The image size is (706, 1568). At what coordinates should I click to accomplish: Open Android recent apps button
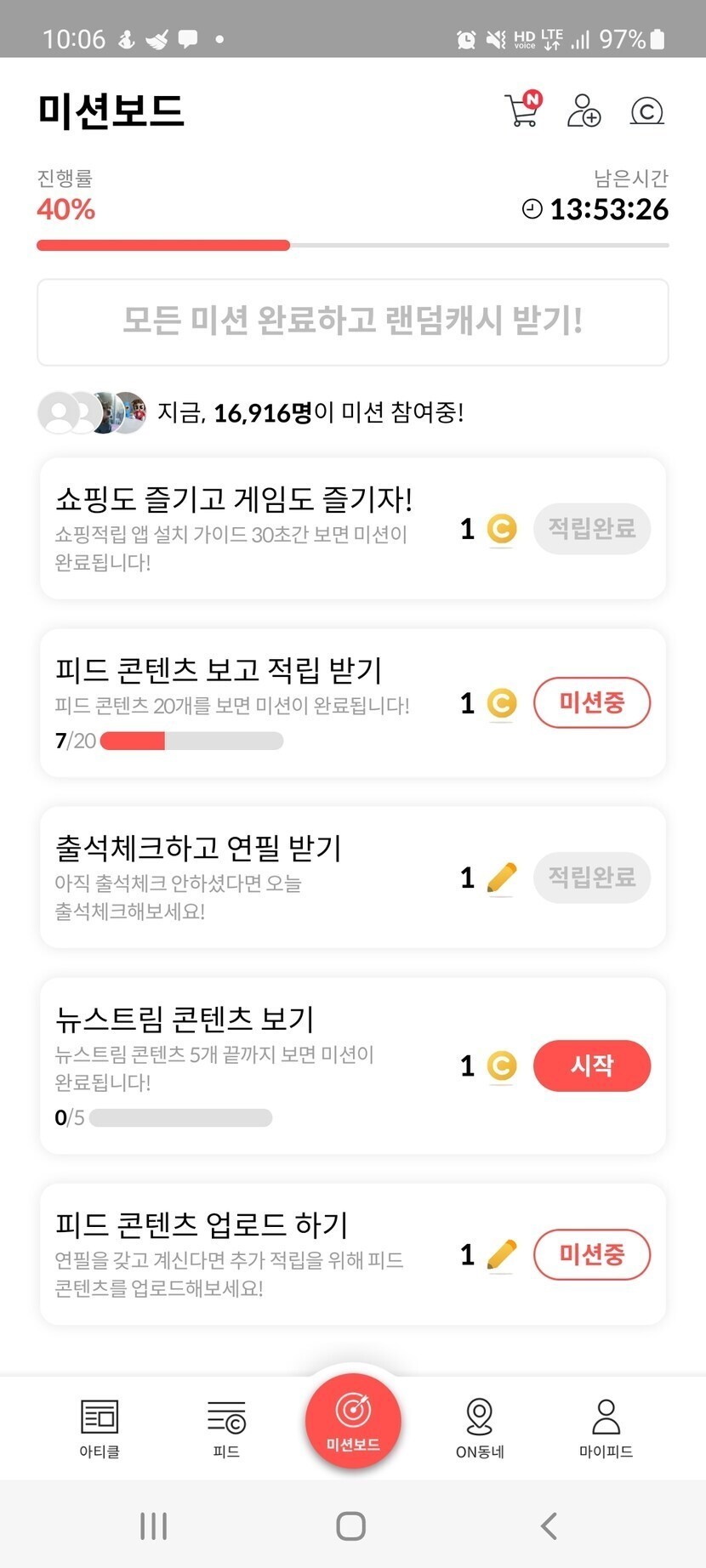pyautogui.click(x=153, y=1525)
